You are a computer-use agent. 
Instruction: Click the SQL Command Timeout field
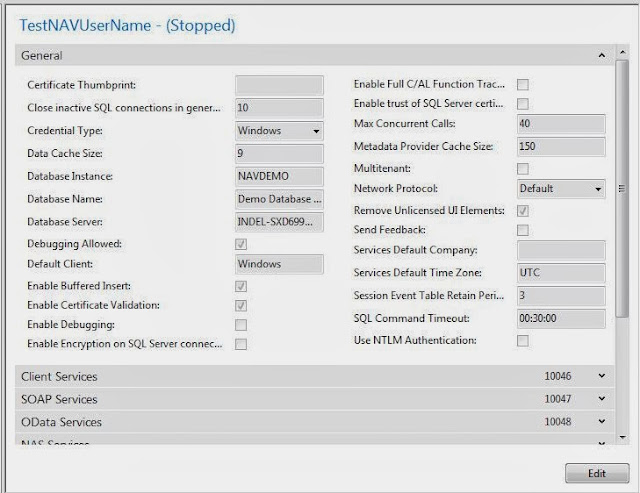(561, 318)
